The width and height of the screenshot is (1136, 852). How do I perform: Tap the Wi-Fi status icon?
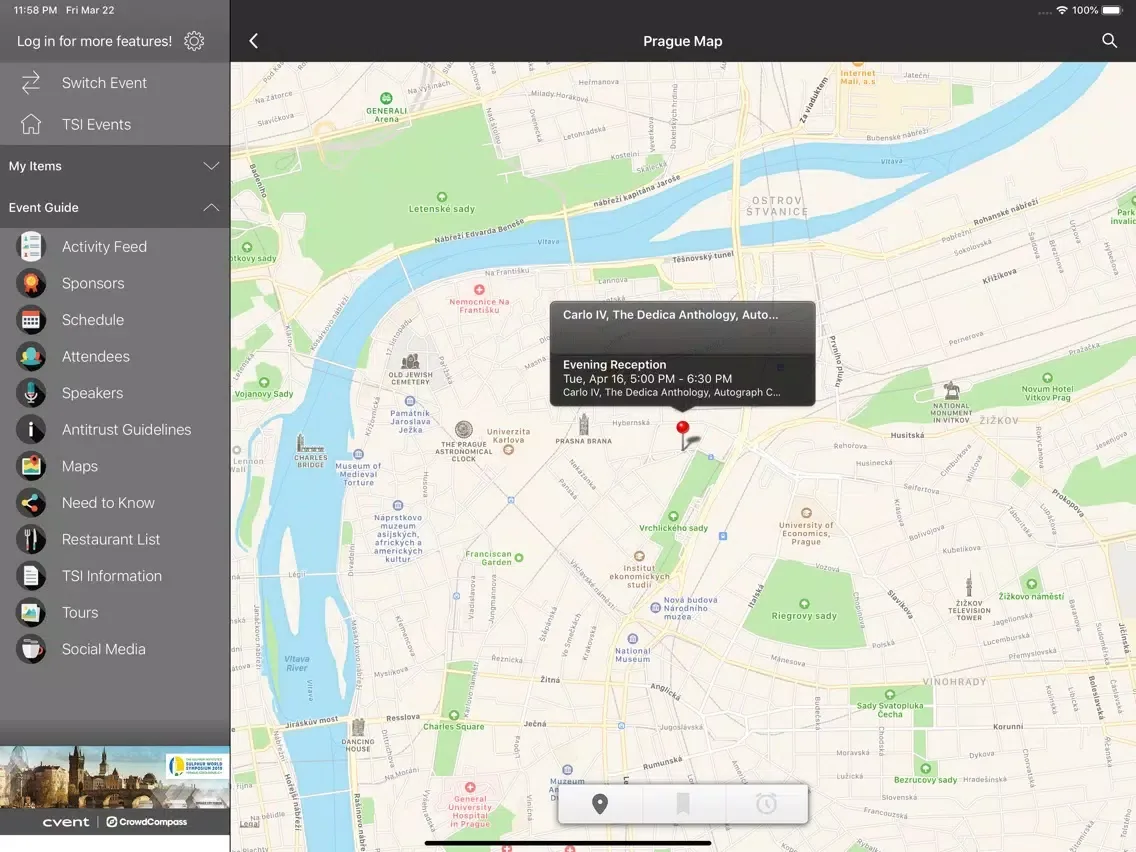(x=1061, y=10)
